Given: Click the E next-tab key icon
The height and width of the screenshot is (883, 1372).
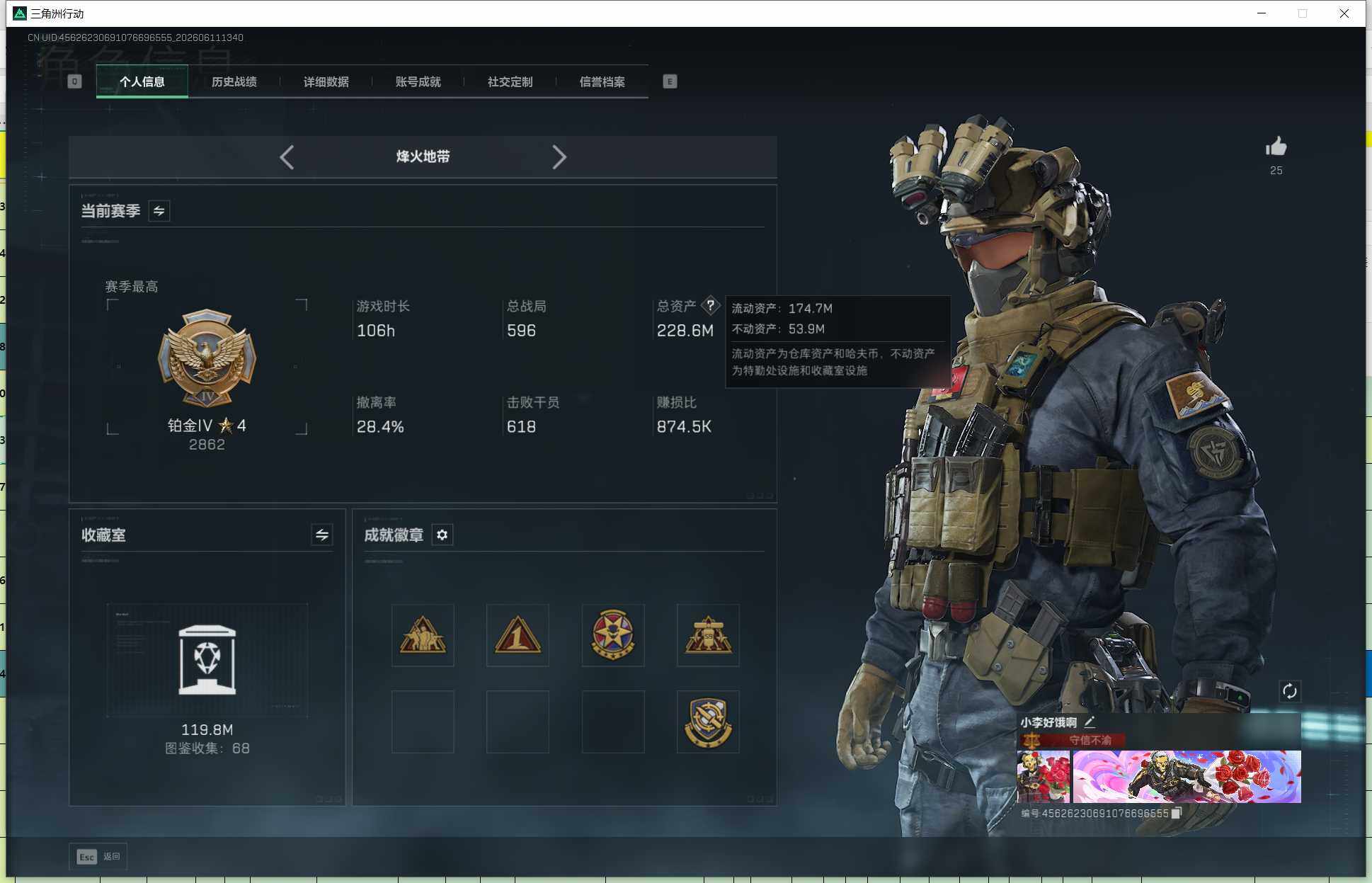Looking at the screenshot, I should coord(670,81).
